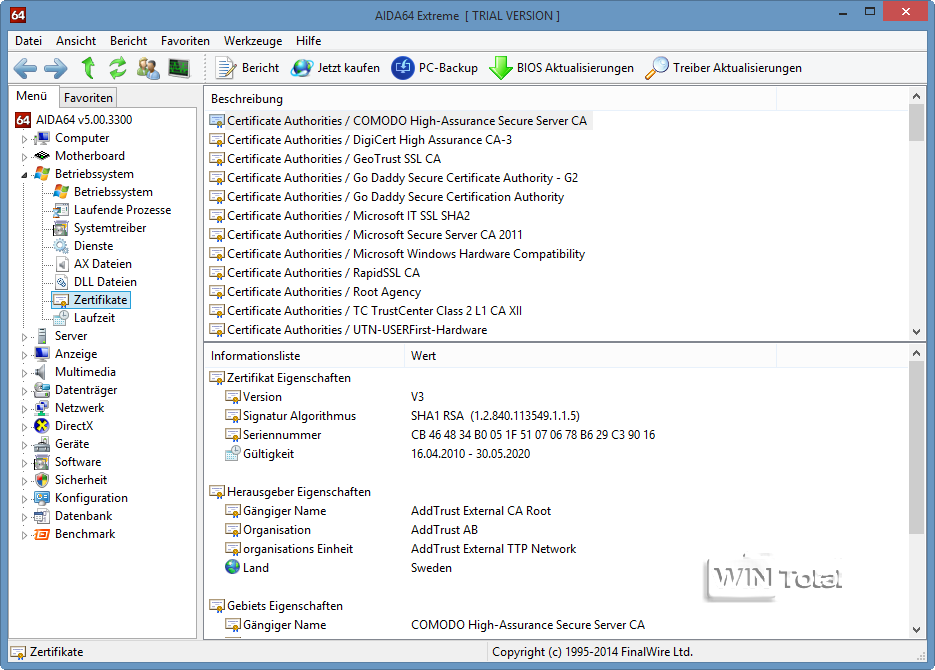
Task: Select Microsoft Secure Server CA 2011 certificate
Action: 366,235
